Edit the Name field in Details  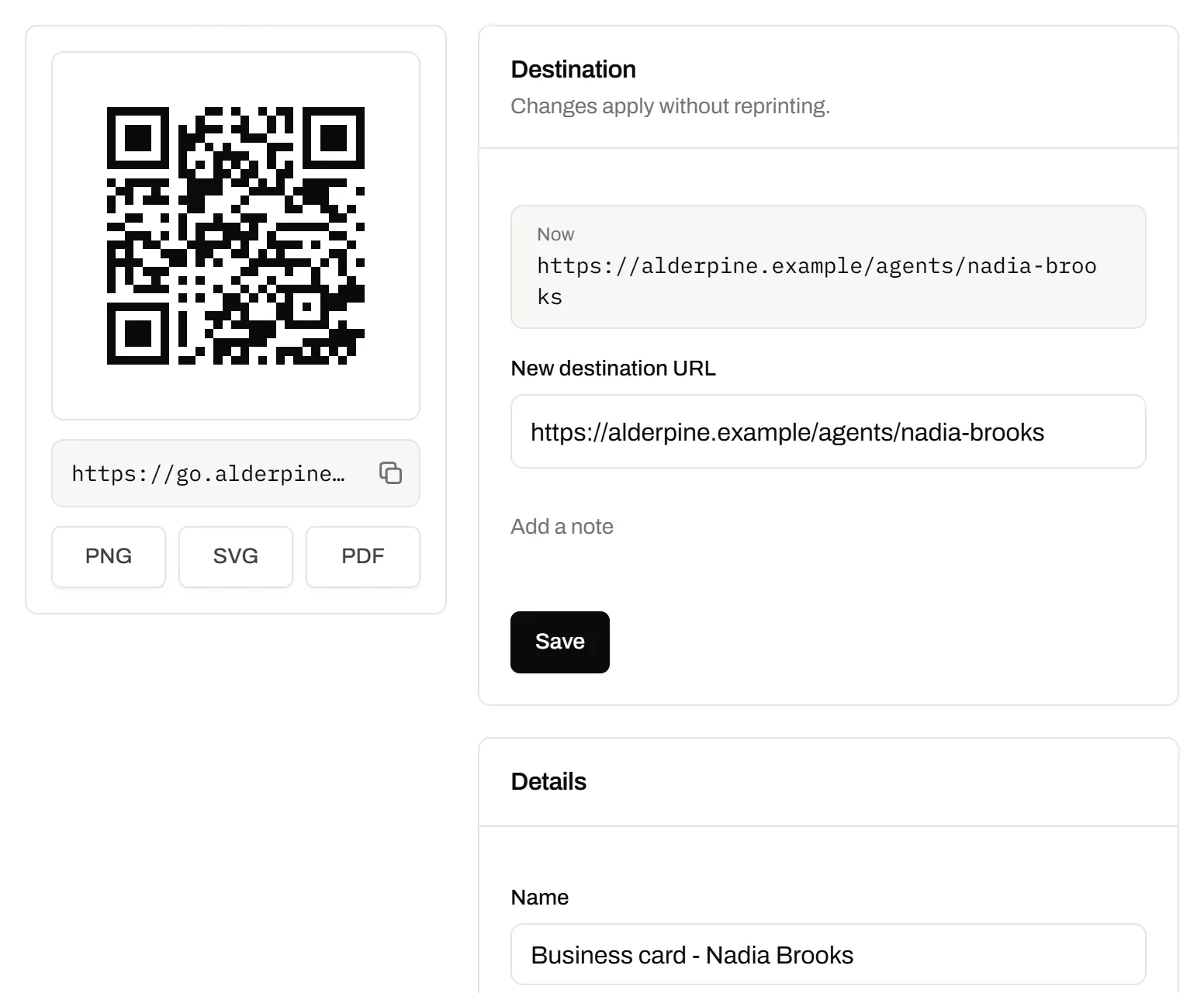[x=828, y=954]
